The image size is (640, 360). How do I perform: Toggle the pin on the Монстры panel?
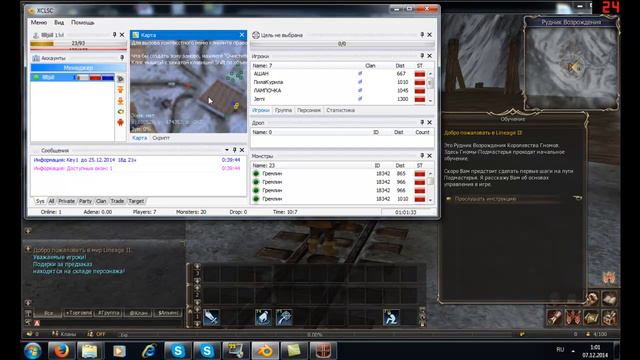[x=422, y=156]
